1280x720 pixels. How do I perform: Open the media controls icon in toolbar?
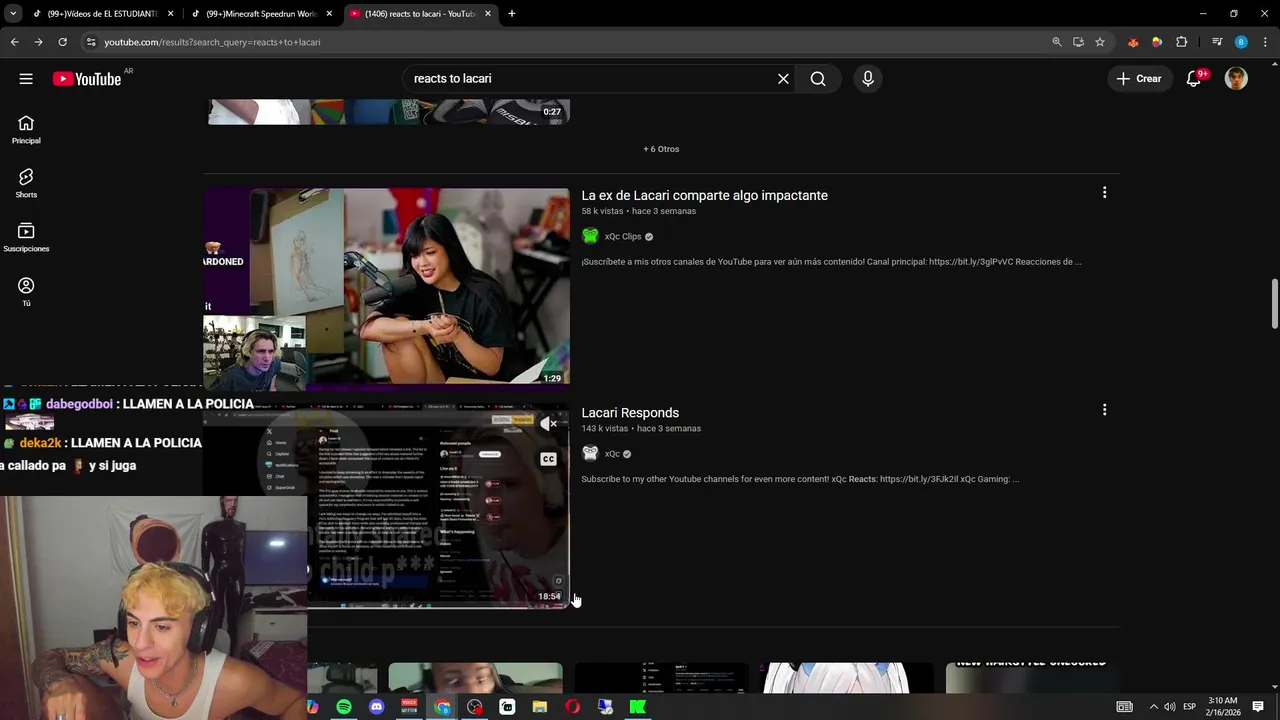point(1217,42)
